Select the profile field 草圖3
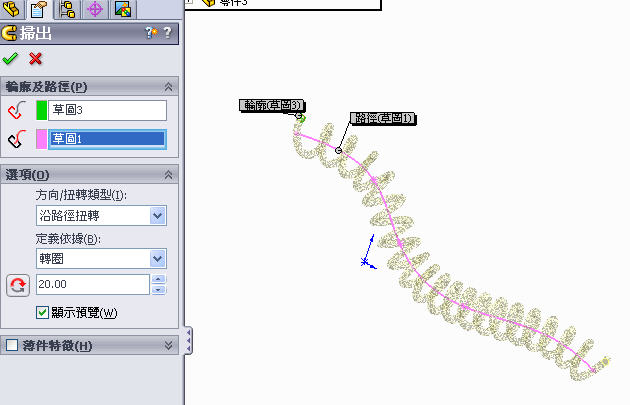 tap(107, 110)
